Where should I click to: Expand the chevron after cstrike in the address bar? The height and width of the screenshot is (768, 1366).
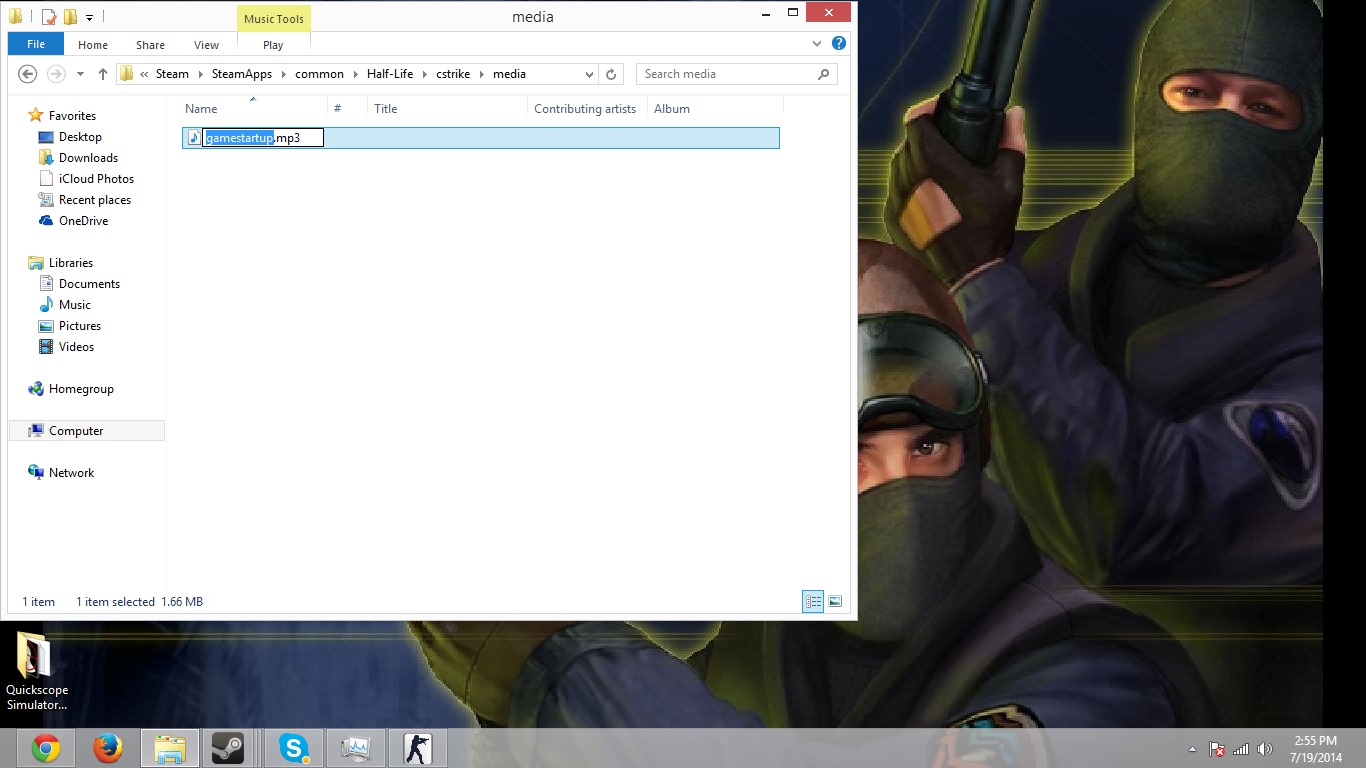click(481, 74)
